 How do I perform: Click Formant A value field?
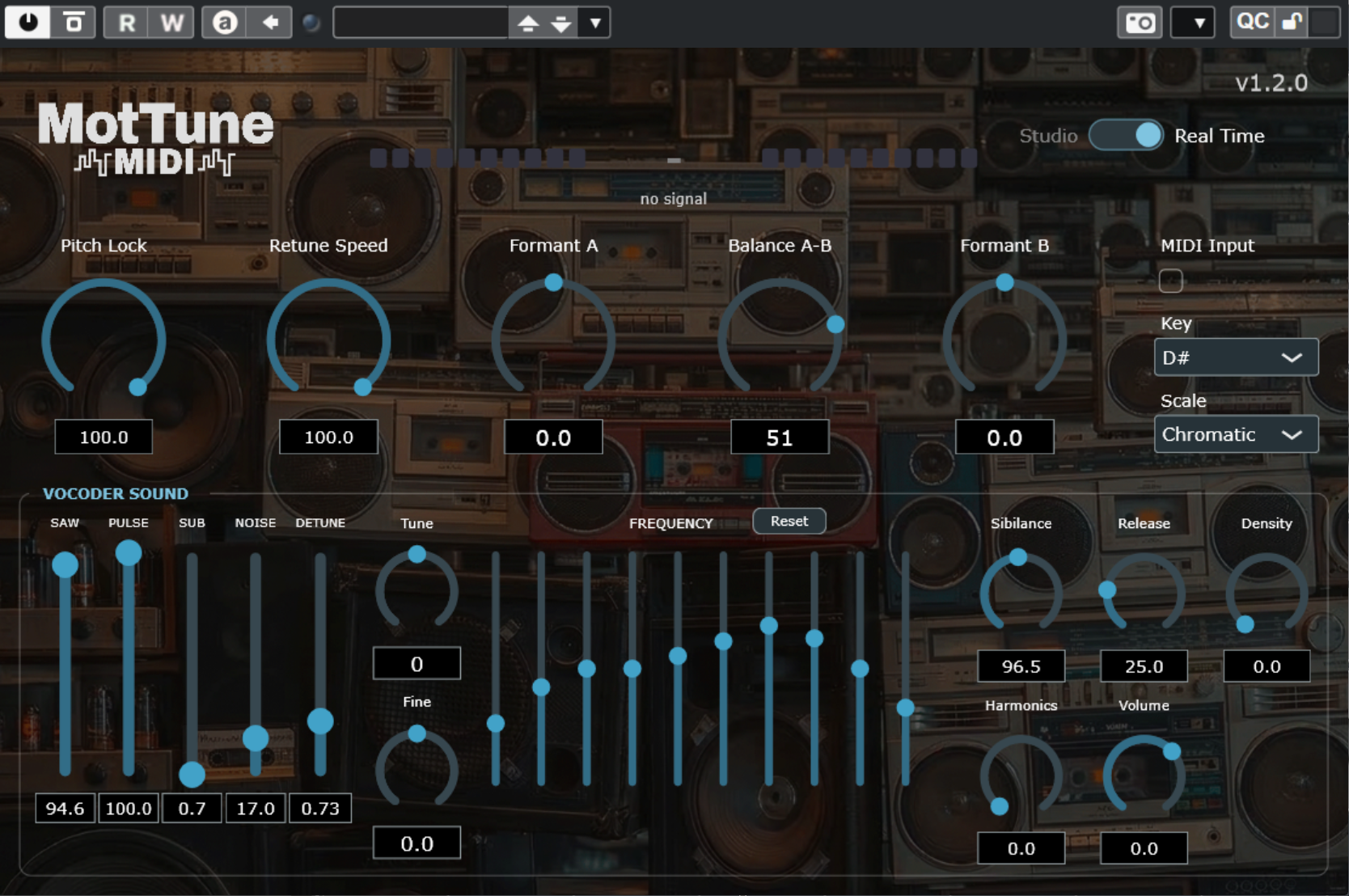tap(553, 437)
